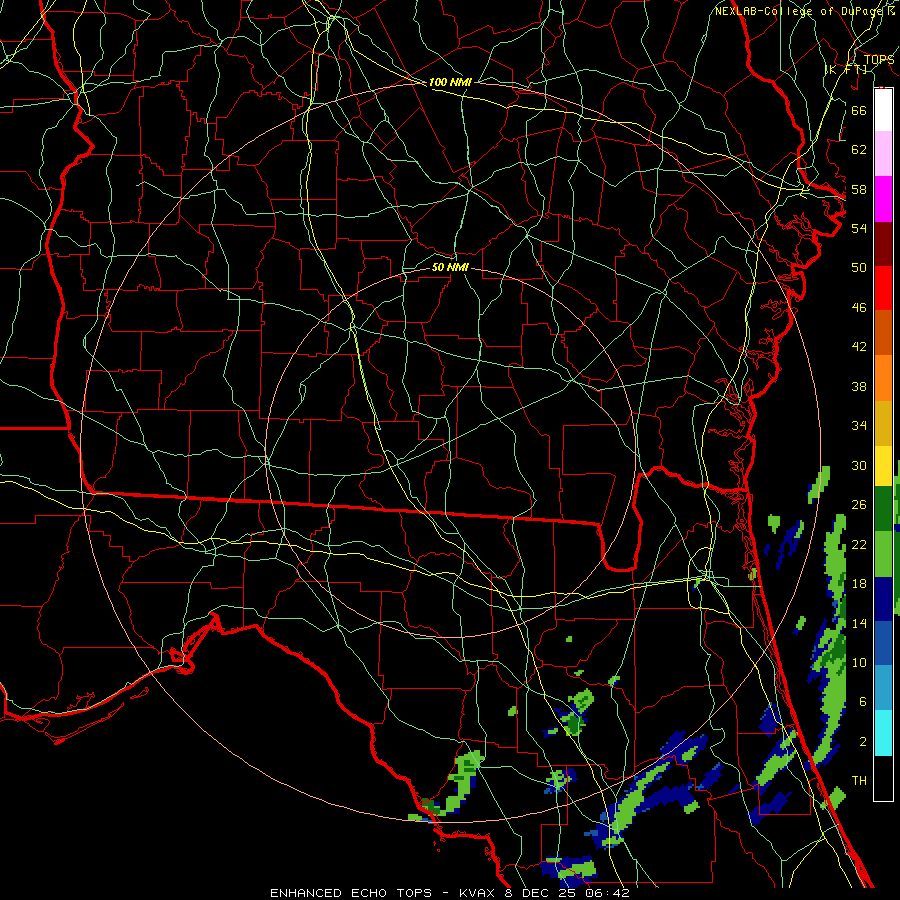Click the legend value "42"
Screen dimensions: 900x900
[x=859, y=347]
